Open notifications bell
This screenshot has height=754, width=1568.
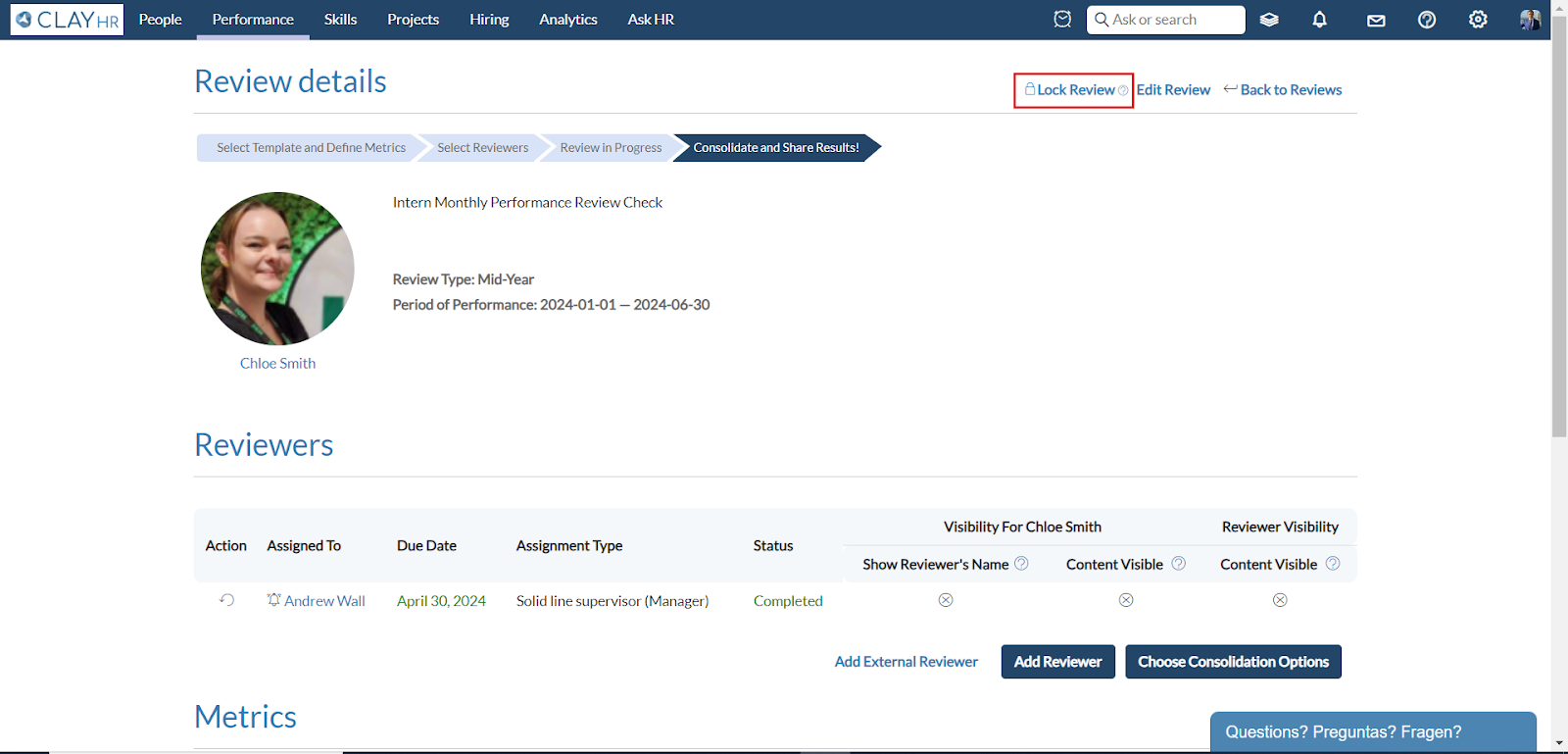tap(1320, 20)
